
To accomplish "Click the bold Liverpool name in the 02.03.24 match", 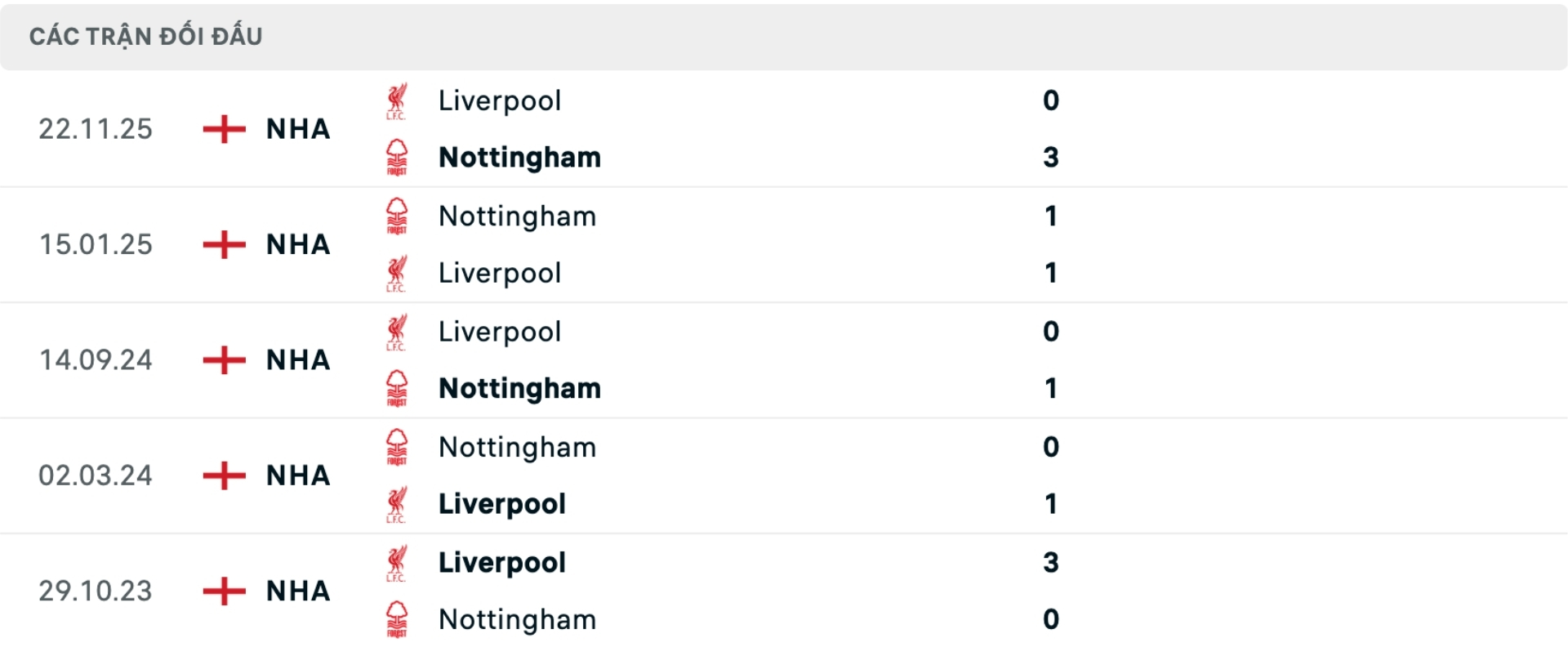I will click(501, 504).
